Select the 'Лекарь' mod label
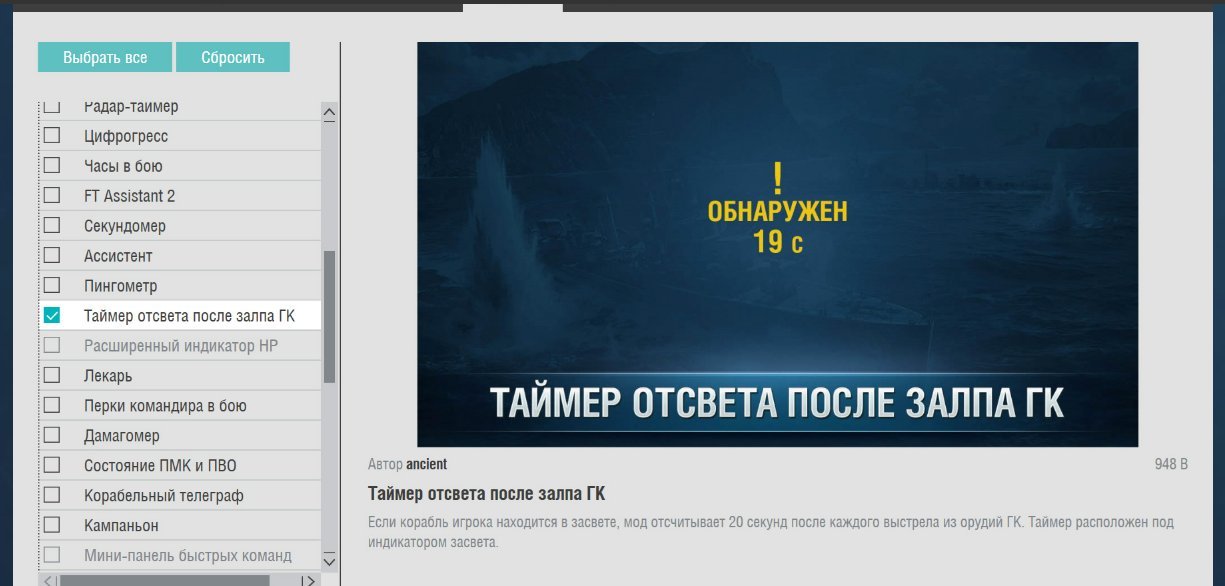1225x586 pixels. coord(108,376)
